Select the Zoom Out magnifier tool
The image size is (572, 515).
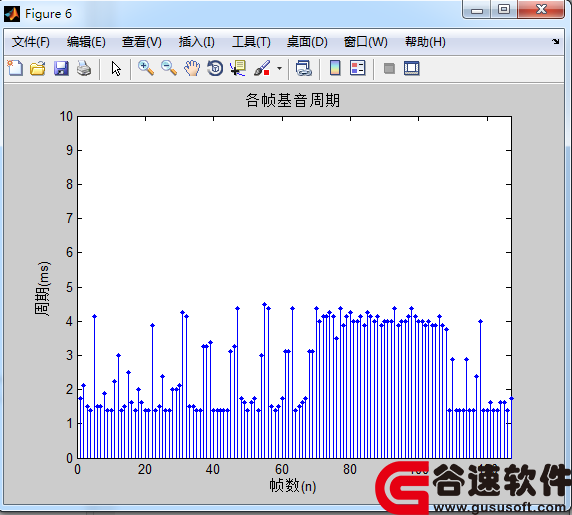click(x=169, y=68)
